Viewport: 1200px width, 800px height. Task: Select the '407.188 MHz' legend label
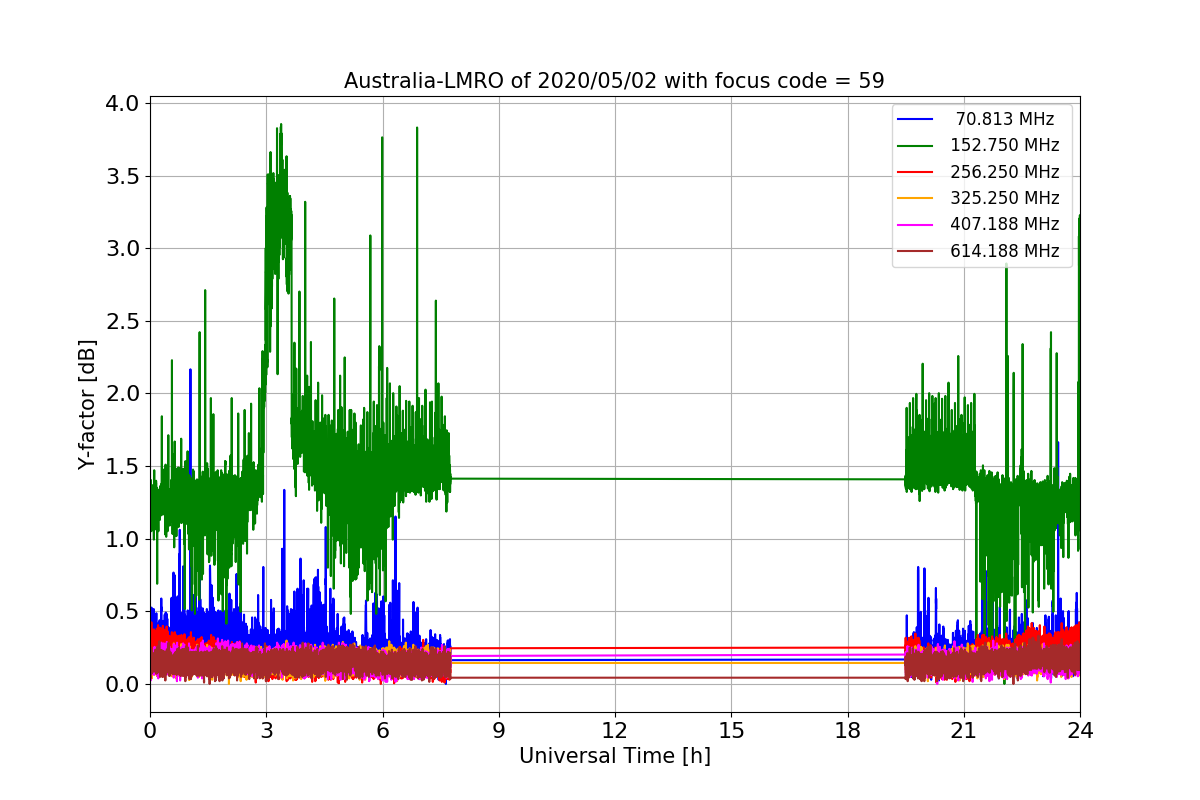[x=1005, y=225]
